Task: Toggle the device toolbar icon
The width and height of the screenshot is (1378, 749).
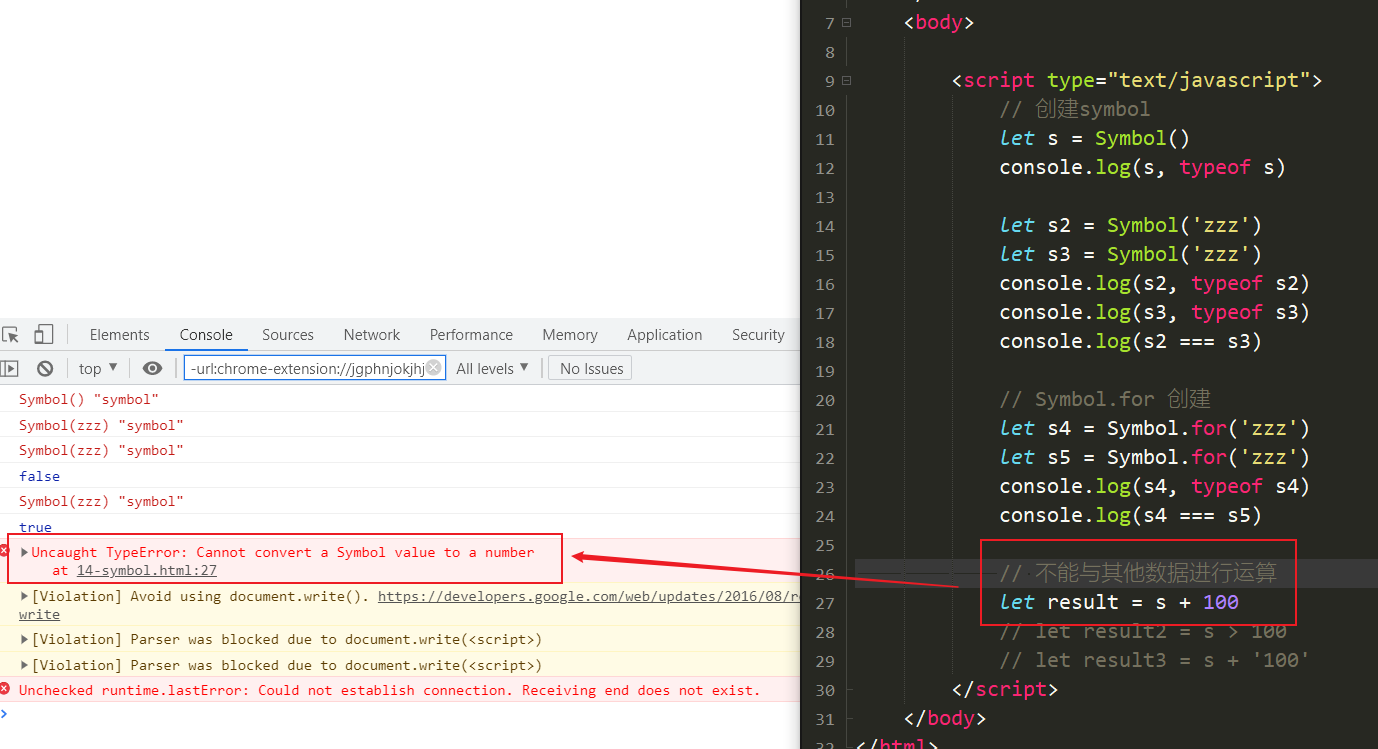Action: point(43,335)
